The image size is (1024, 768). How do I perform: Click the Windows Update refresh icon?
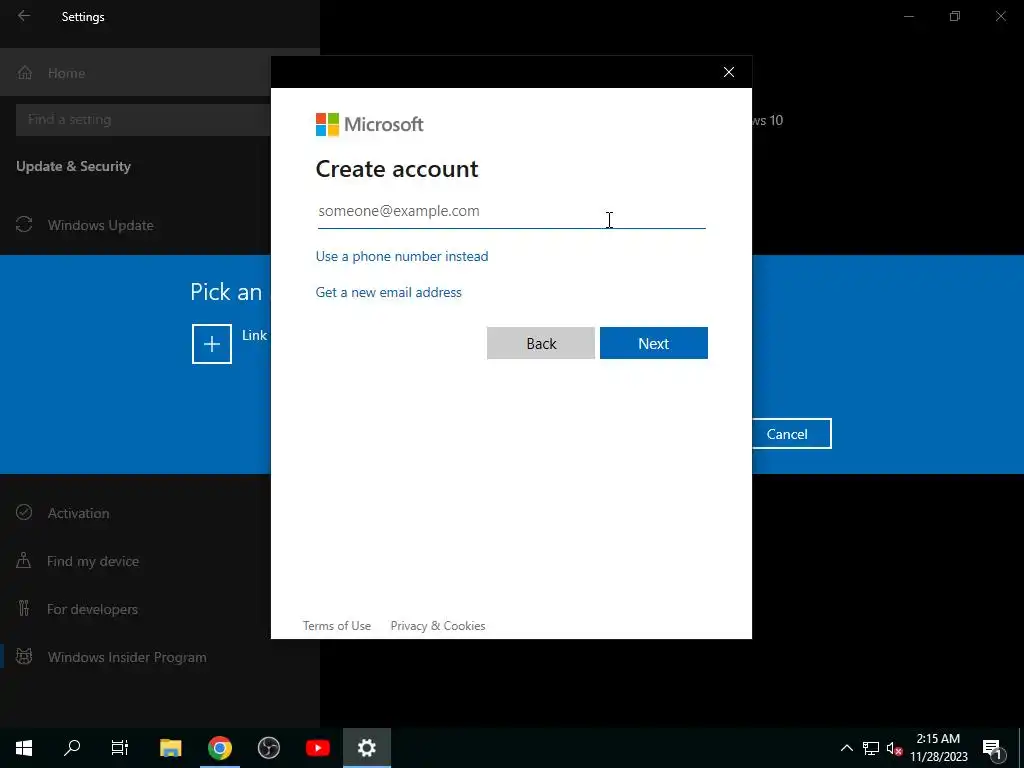click(x=24, y=225)
